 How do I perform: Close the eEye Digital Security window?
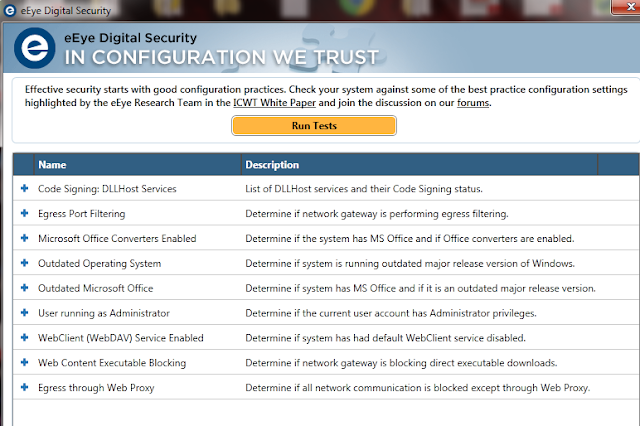(x=629, y=7)
